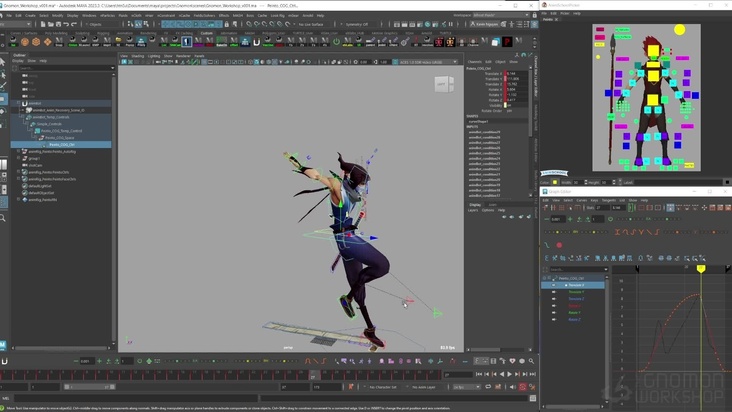The image size is (732, 412).
Task: Click the user account button in the status line
Action: (x=484, y=24)
